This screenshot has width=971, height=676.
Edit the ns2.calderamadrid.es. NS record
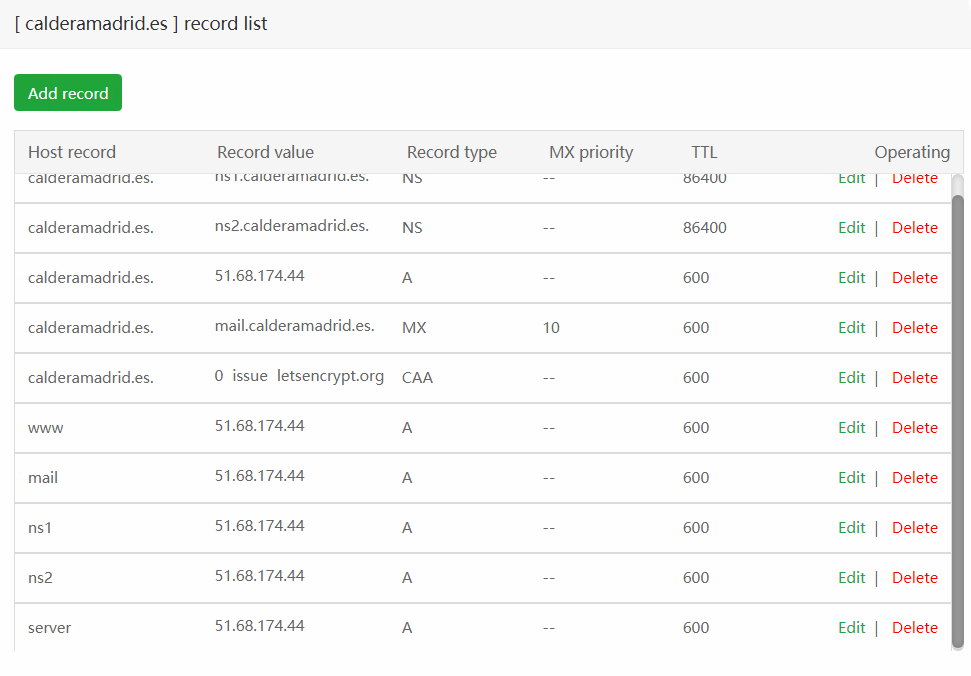851,228
